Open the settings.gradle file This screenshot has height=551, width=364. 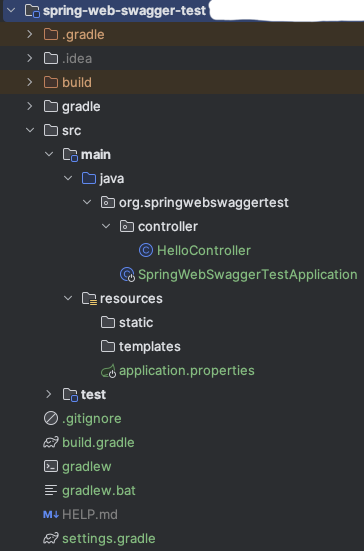(109, 539)
